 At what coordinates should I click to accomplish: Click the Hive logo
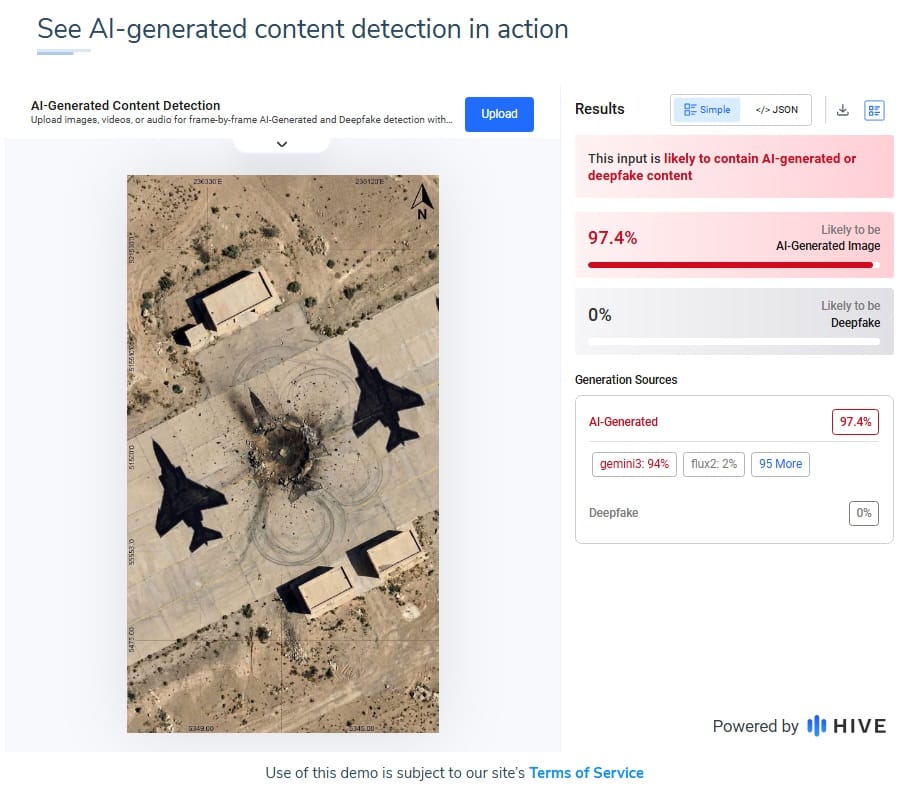point(846,726)
